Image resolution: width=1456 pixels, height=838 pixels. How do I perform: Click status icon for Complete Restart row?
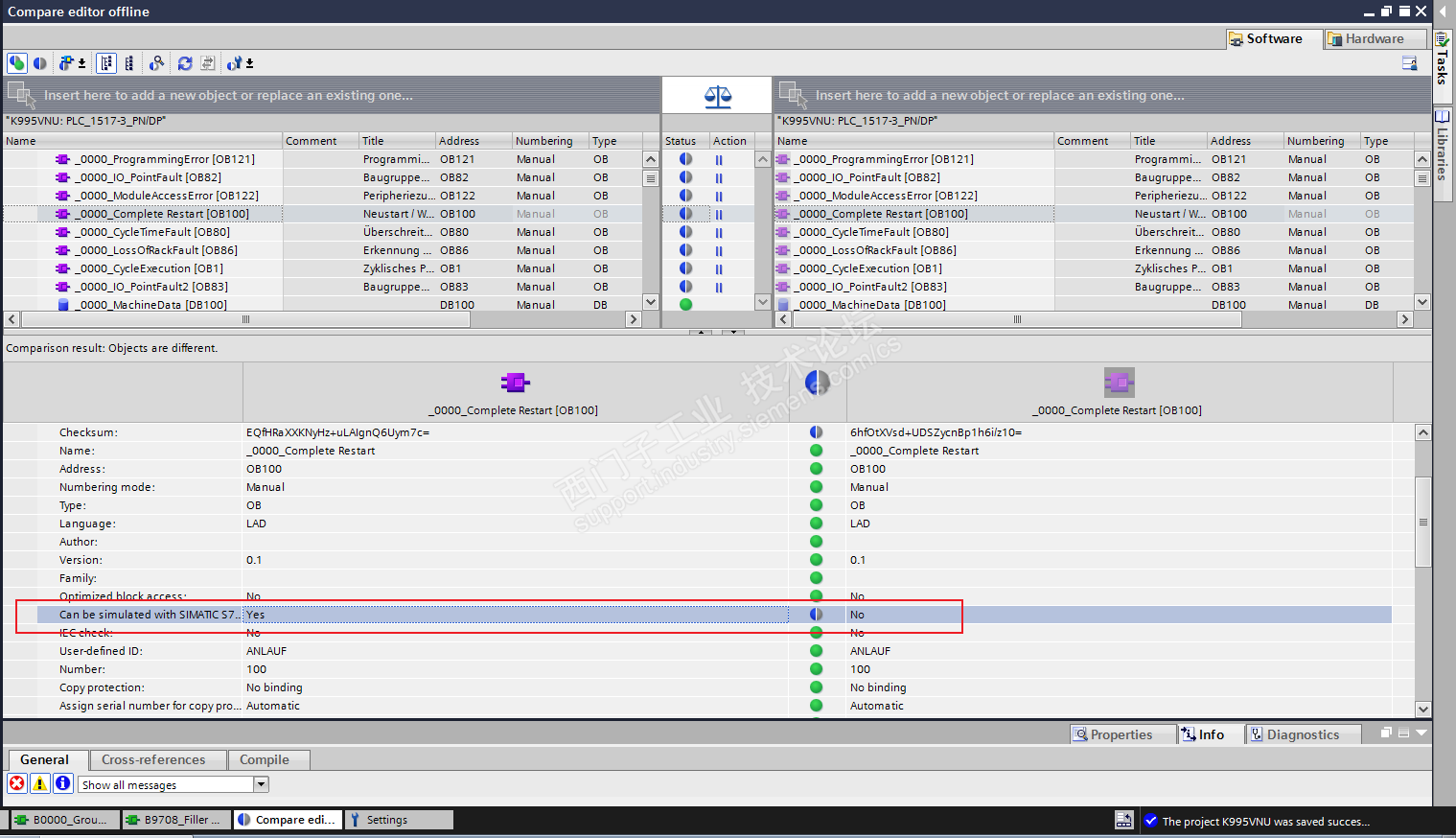(x=685, y=214)
